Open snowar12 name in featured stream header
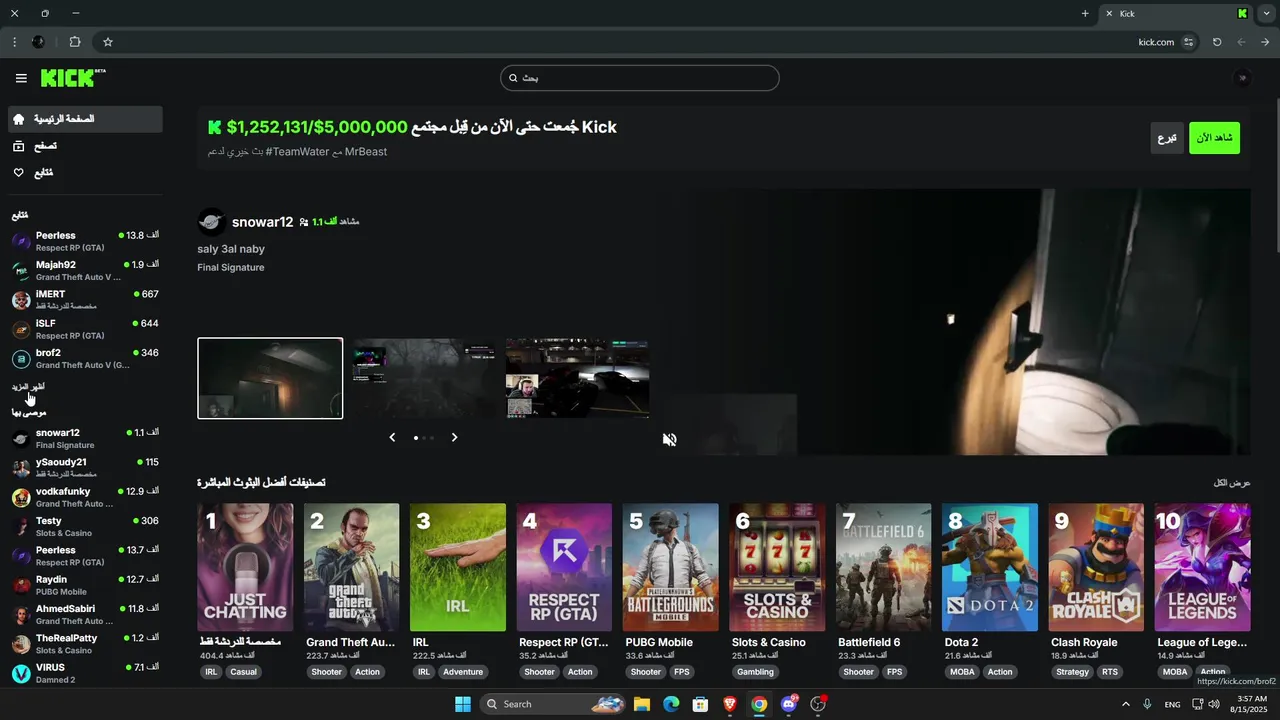This screenshot has width=1280, height=720. pyautogui.click(x=262, y=222)
